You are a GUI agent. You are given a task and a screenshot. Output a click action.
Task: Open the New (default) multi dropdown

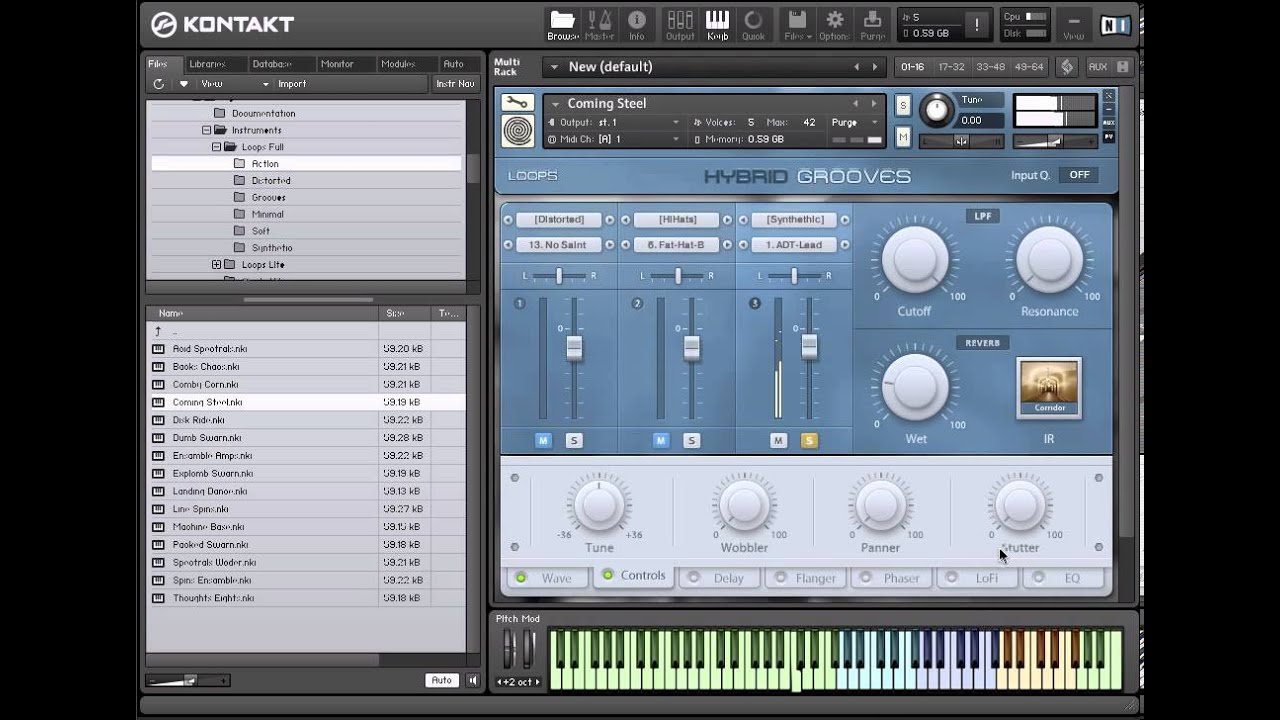(554, 67)
